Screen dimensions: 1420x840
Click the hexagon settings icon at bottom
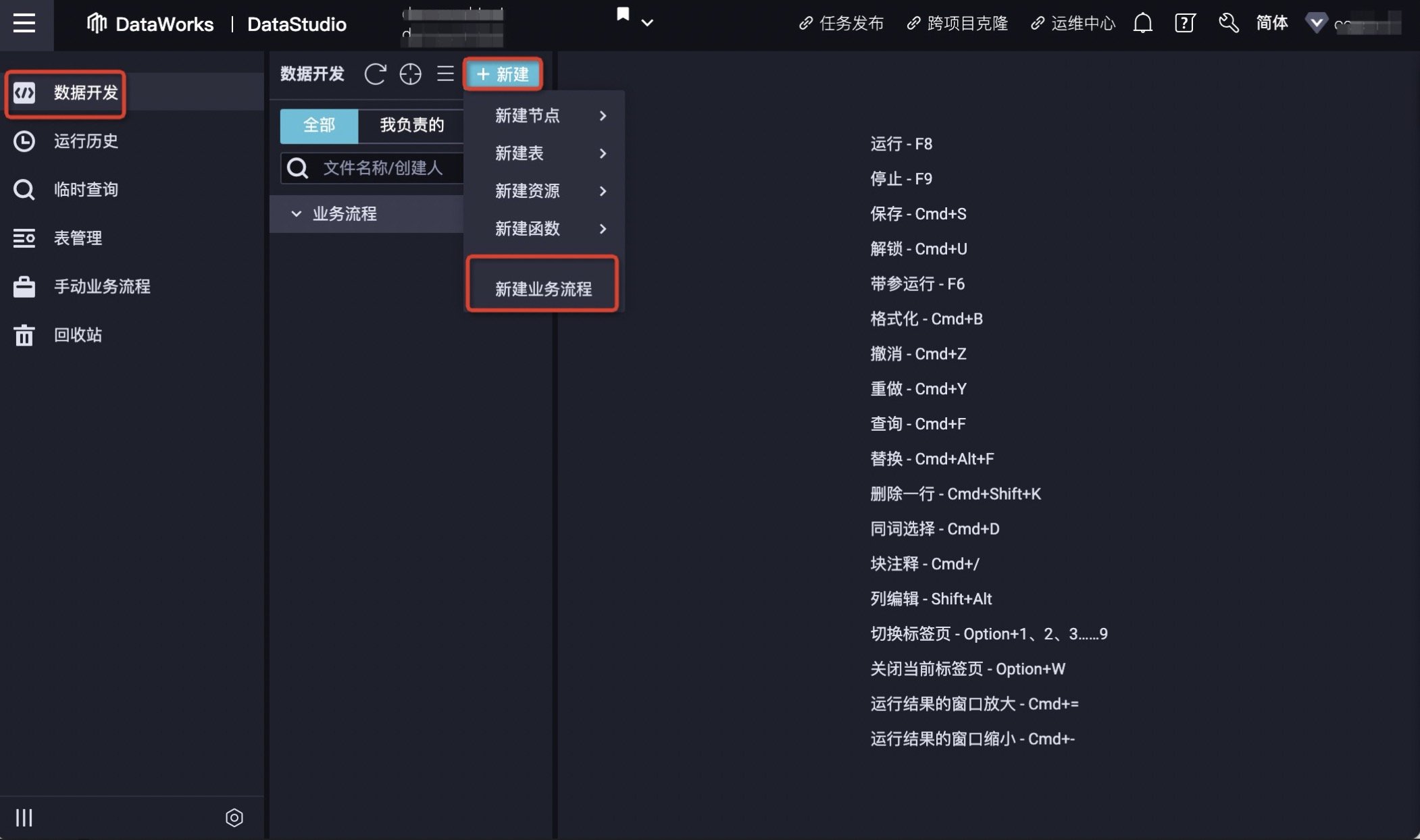pyautogui.click(x=234, y=818)
